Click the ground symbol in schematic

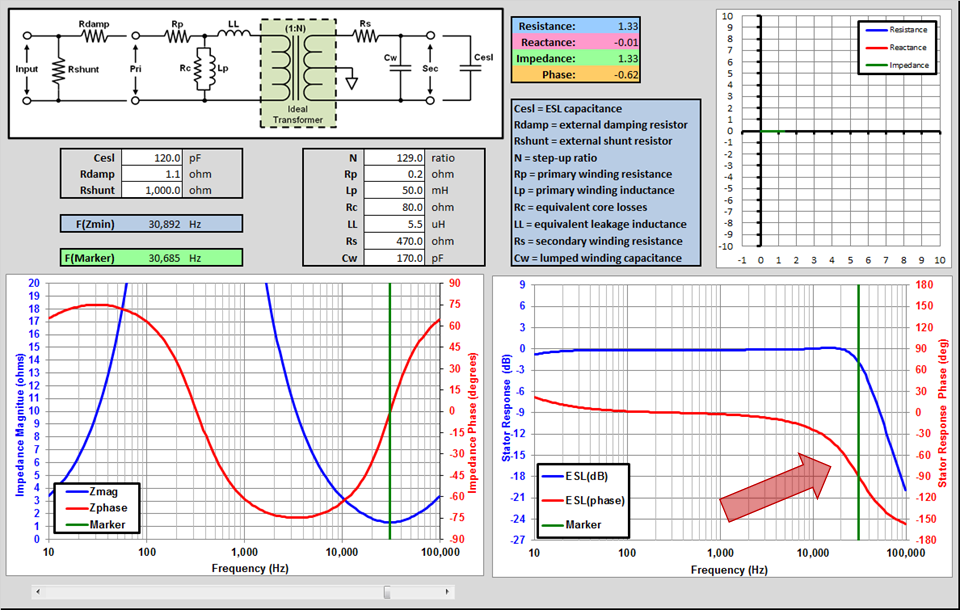351,83
